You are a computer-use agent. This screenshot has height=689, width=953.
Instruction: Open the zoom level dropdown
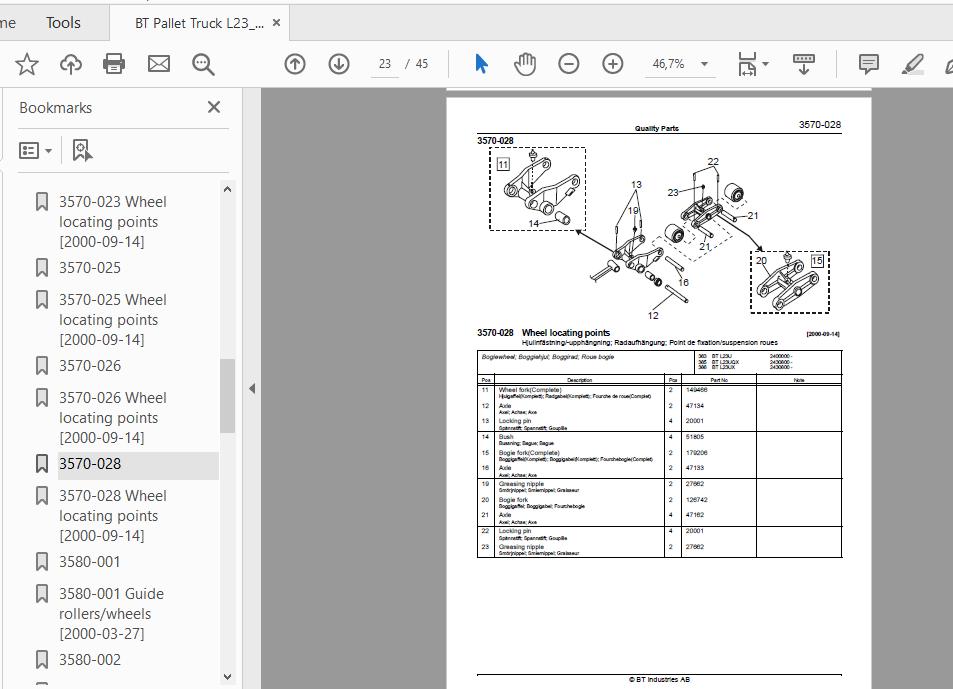click(704, 64)
